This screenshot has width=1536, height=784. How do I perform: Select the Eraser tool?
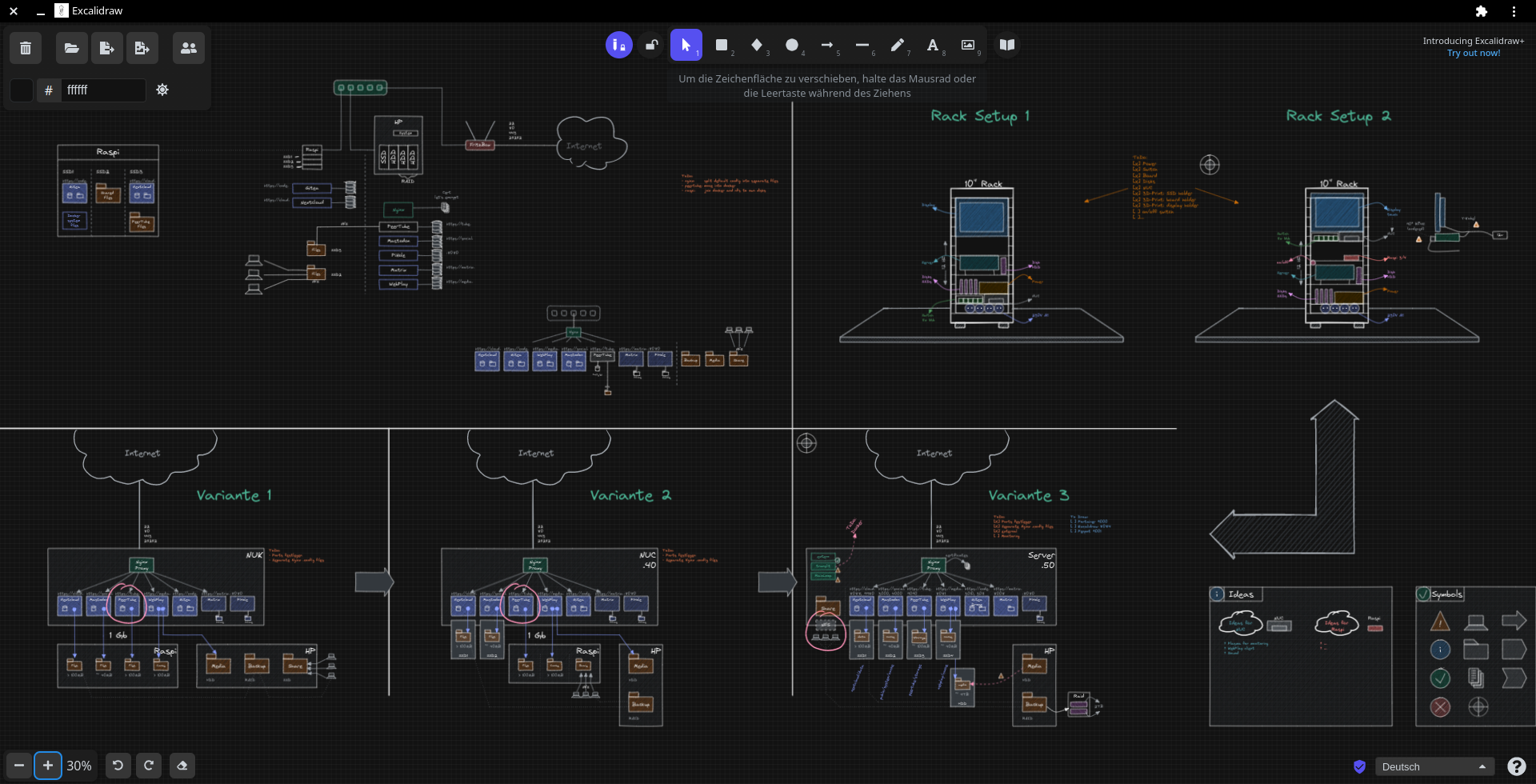point(182,765)
